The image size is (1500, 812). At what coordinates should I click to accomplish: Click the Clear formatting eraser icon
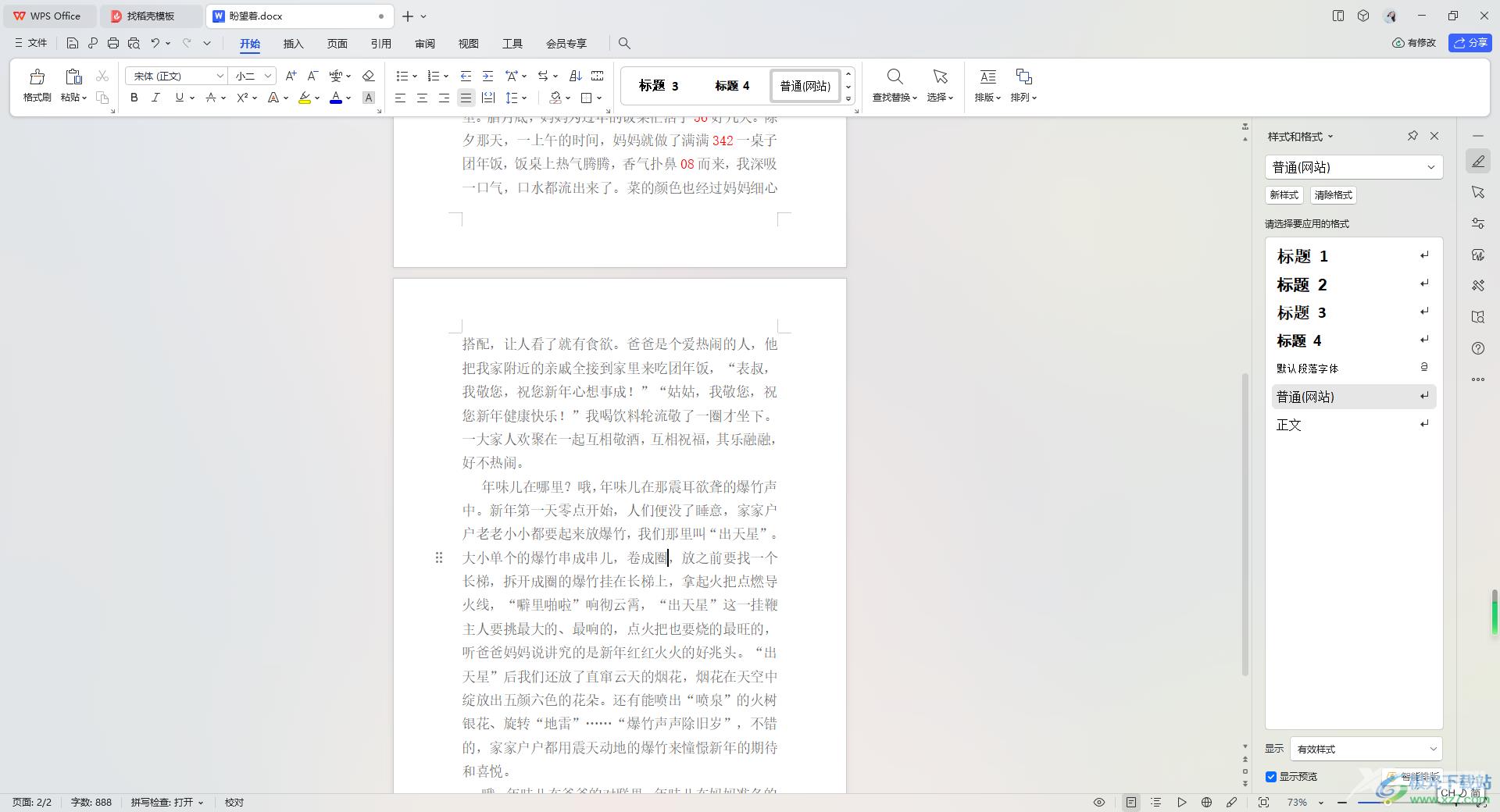coord(369,76)
